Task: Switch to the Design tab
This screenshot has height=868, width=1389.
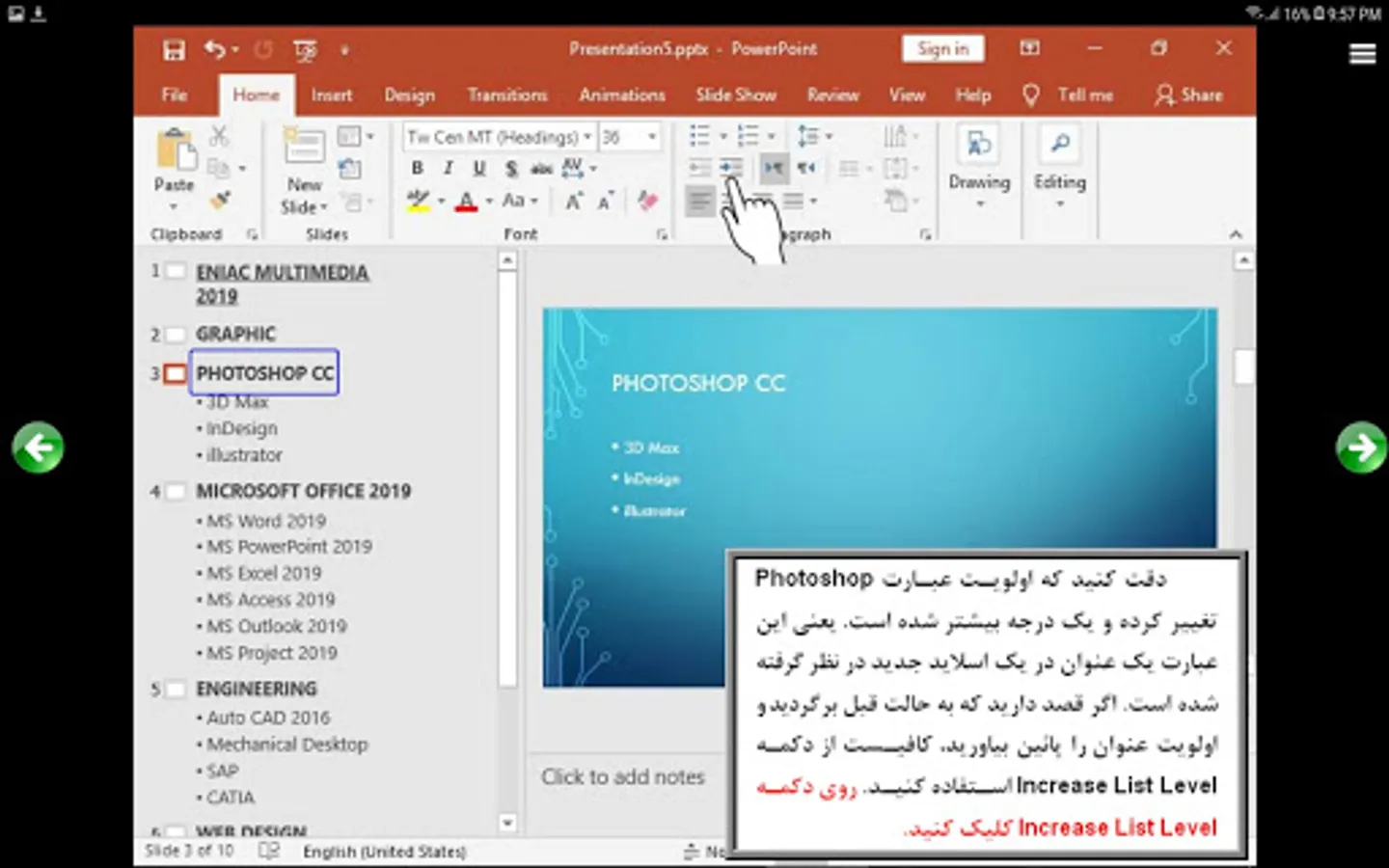Action: point(410,95)
